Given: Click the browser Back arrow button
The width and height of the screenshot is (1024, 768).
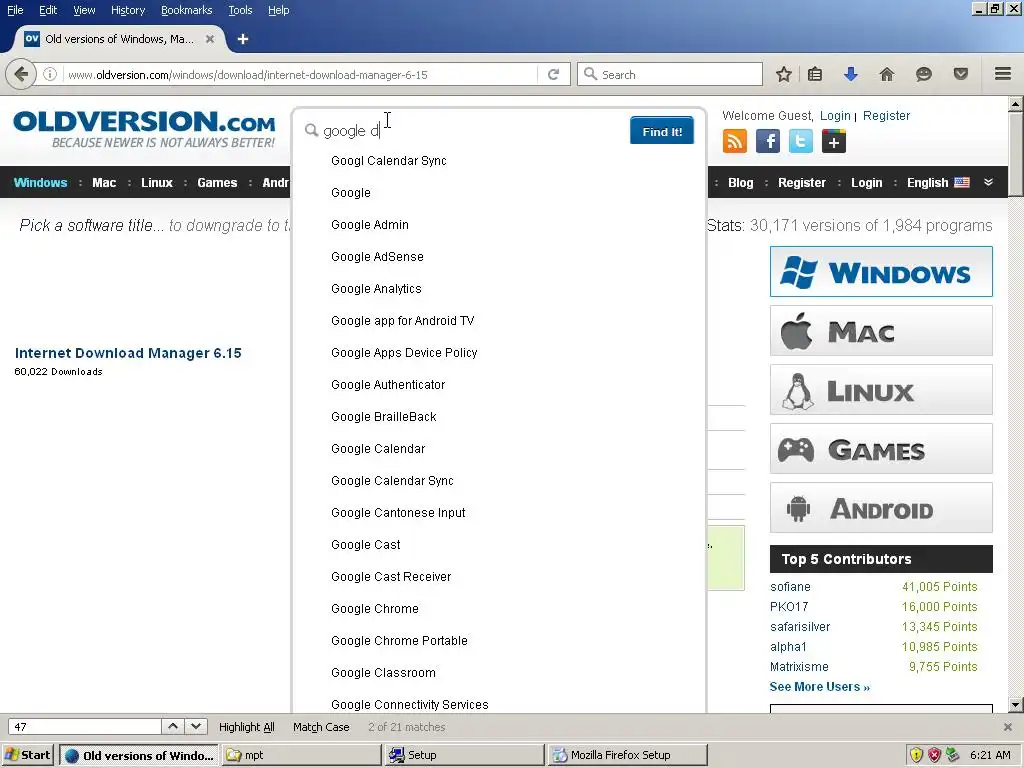Looking at the screenshot, I should (21, 74).
